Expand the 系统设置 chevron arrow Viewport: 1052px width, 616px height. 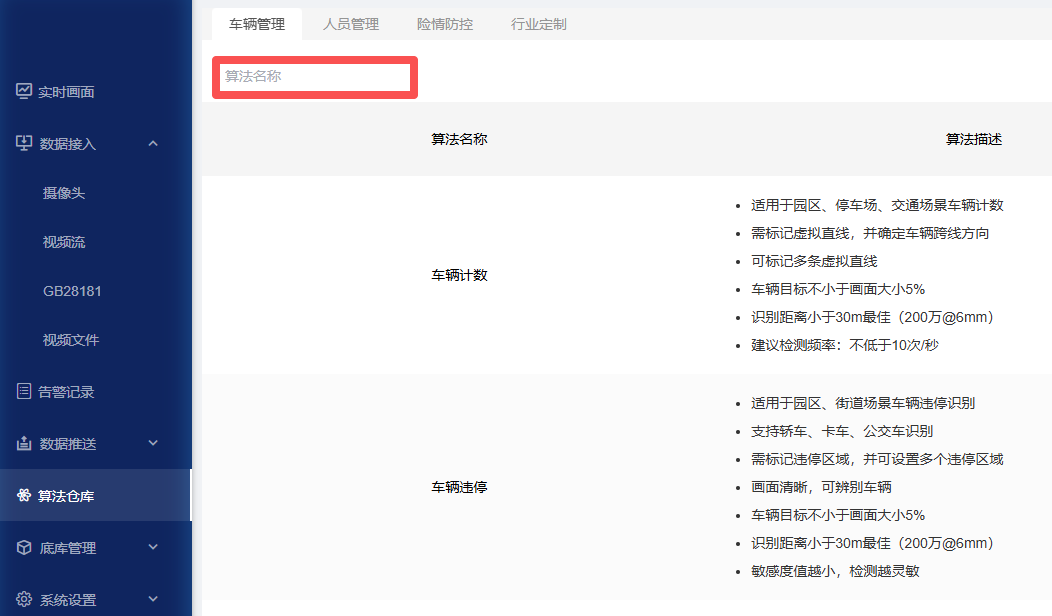153,599
